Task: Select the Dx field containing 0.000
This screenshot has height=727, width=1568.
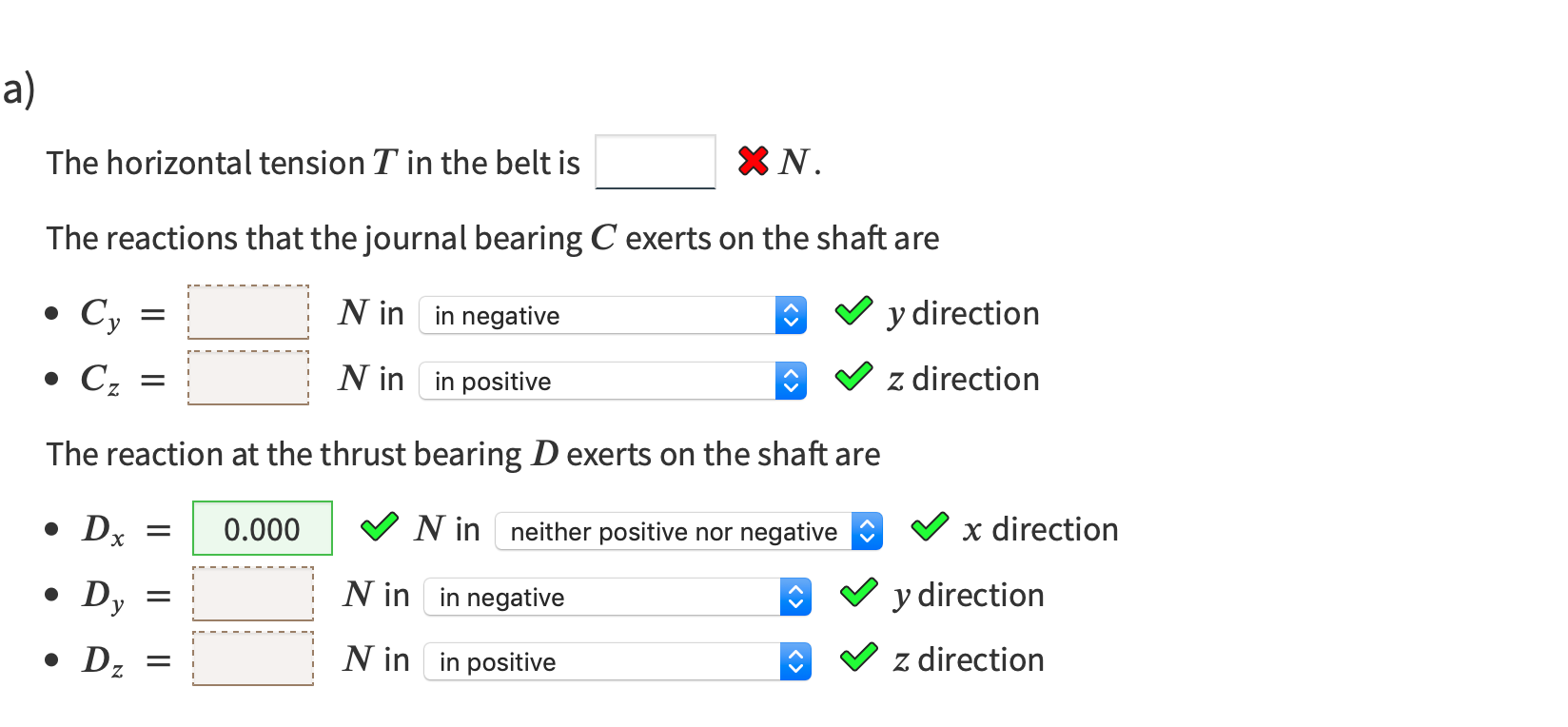Action: pyautogui.click(x=263, y=528)
